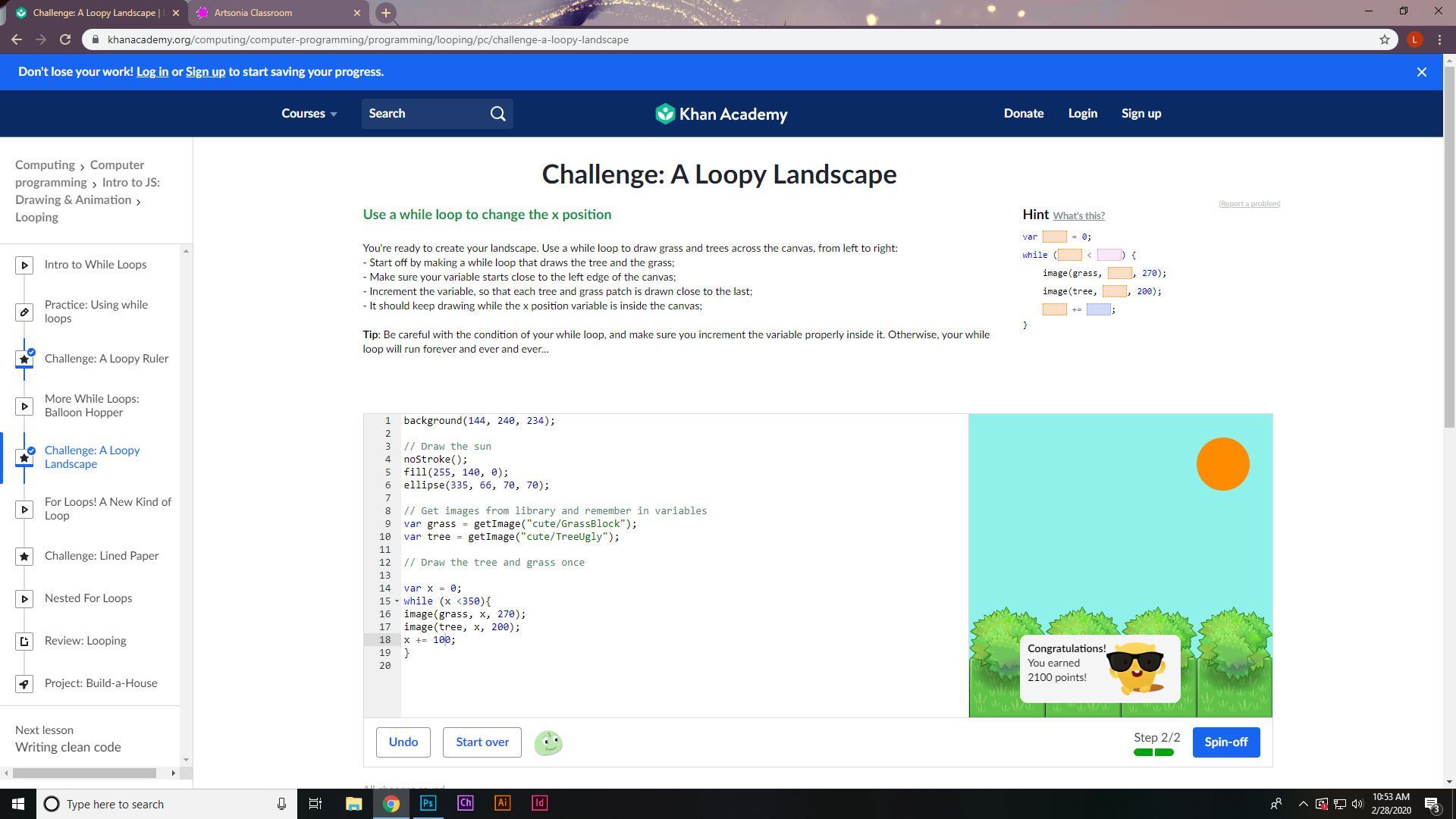1456x819 pixels.
Task: Select Challenge: Lined Paper lesson
Action: click(x=102, y=556)
